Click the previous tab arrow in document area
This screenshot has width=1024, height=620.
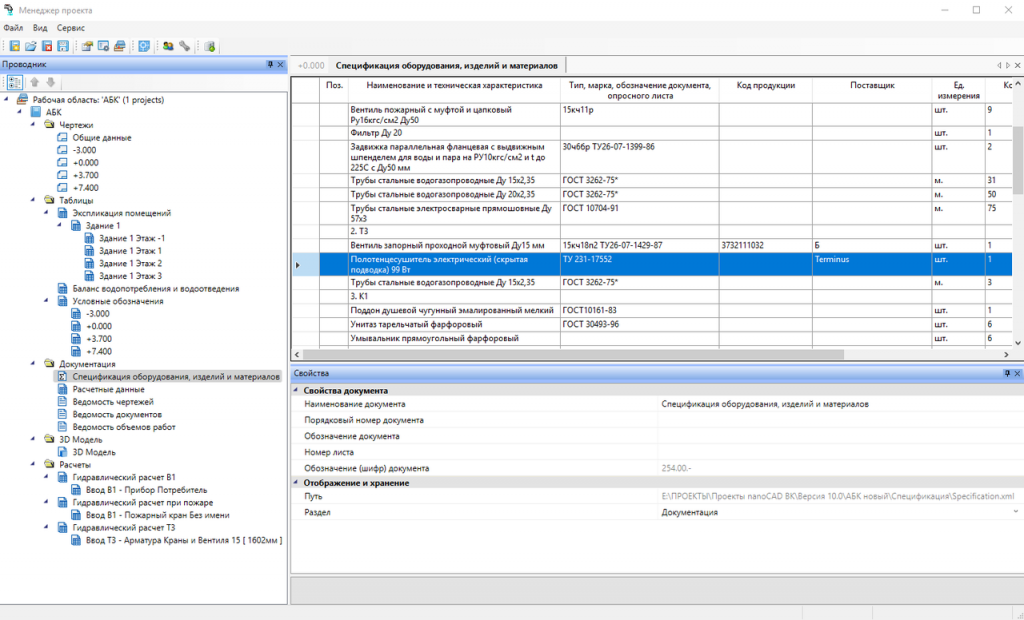coord(999,65)
